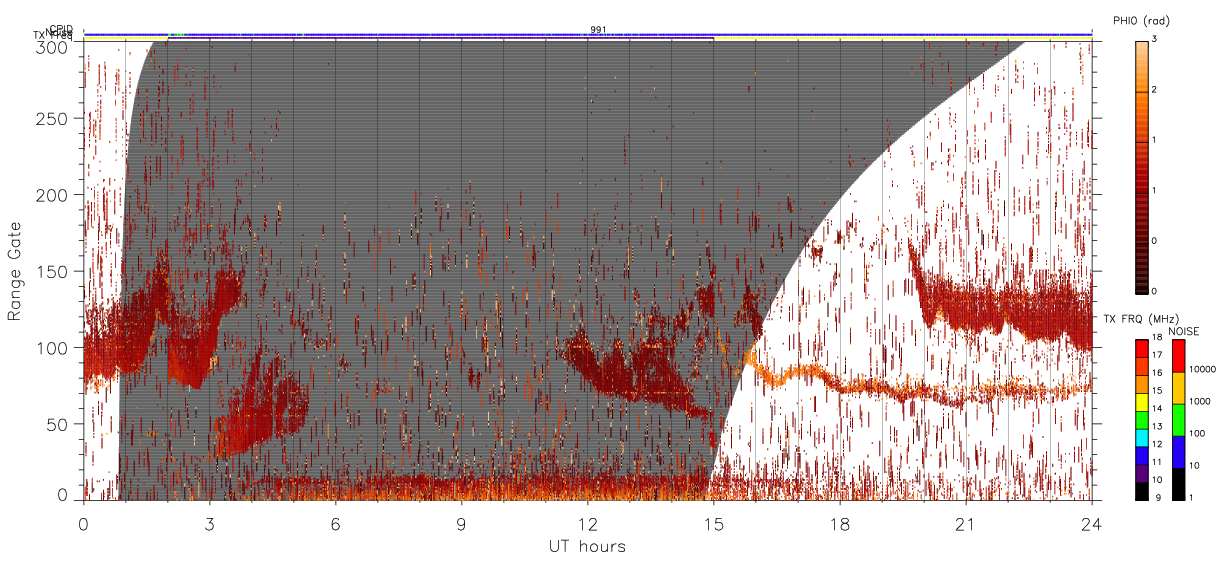Image resolution: width=1228 pixels, height=567 pixels.
Task: Click NOISE legend value '1000'
Action: [1199, 401]
